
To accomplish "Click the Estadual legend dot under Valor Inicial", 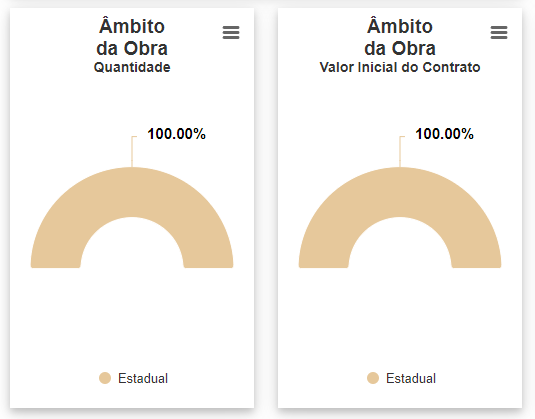I will [x=373, y=378].
